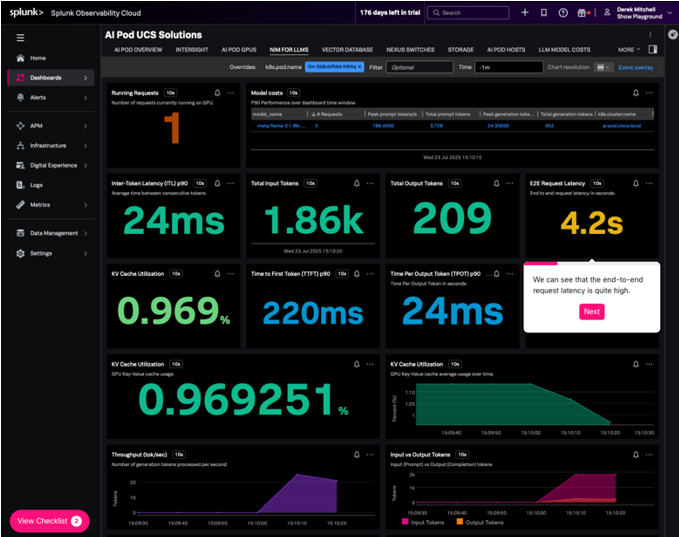Viewport: 679px width, 537px height.
Task: Toggle the hamburger navigation menu
Action: 20,38
